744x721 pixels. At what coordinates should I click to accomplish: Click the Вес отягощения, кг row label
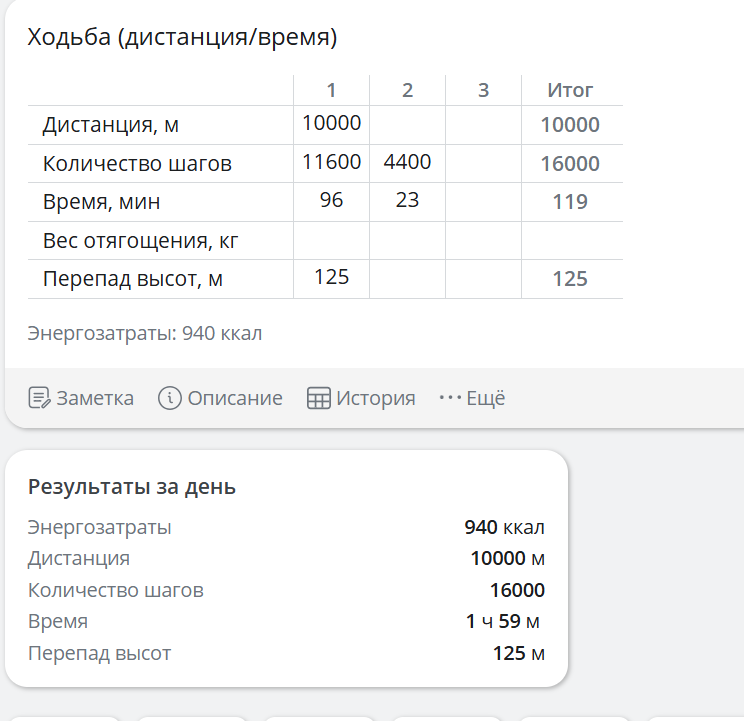[140, 241]
